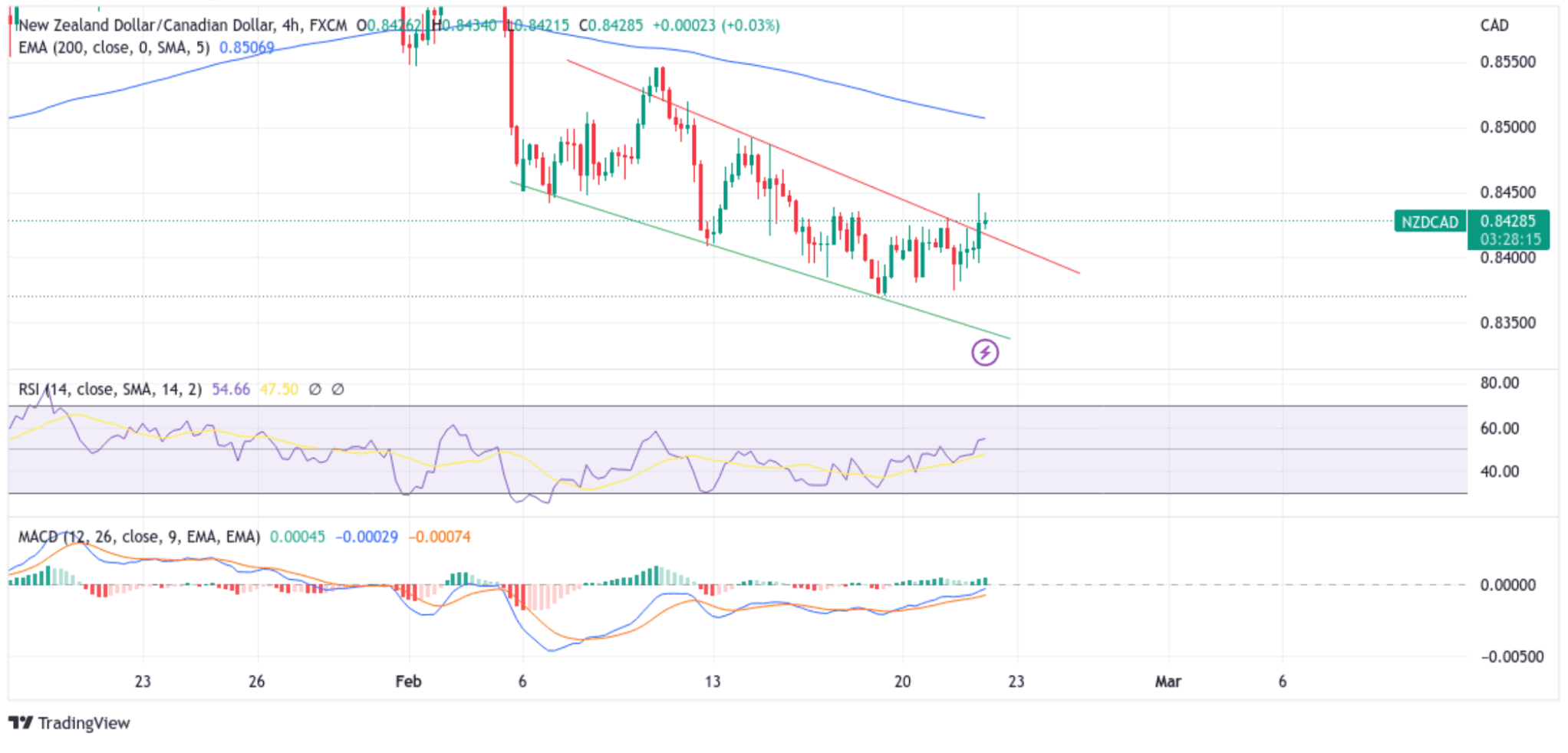Viewport: 1568px width, 753px height.
Task: Open the TradingView logo link
Action: pyautogui.click(x=69, y=723)
